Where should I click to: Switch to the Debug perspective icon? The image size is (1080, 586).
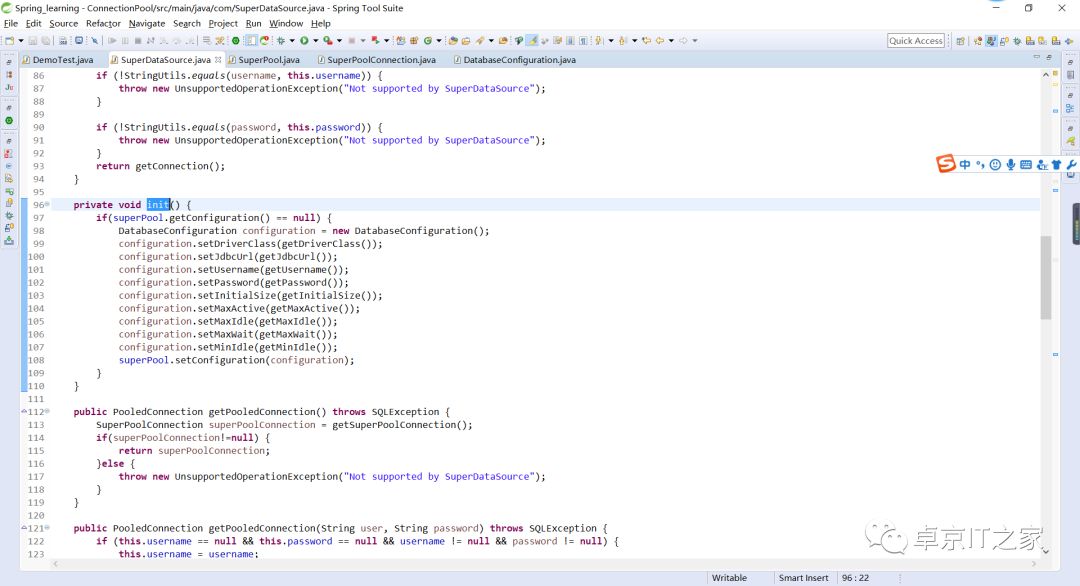[x=1017, y=41]
